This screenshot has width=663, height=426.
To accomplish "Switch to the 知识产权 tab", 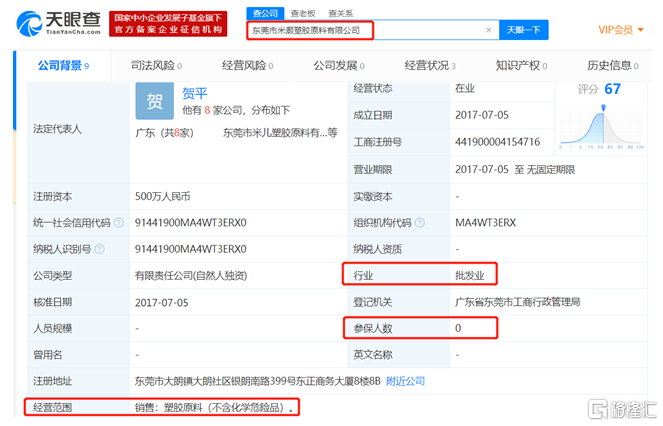I will (x=521, y=66).
